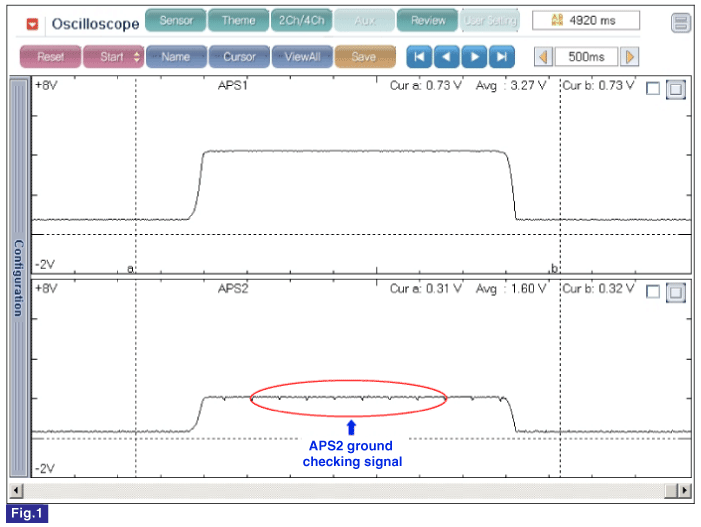Decrease time base with left arrow
This screenshot has height=527, width=701.
tap(543, 57)
